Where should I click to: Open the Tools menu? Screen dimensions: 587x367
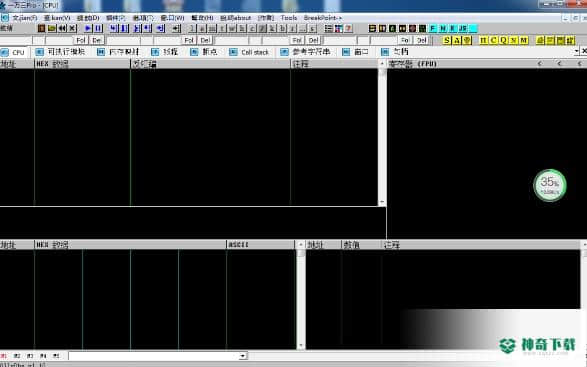(x=289, y=18)
